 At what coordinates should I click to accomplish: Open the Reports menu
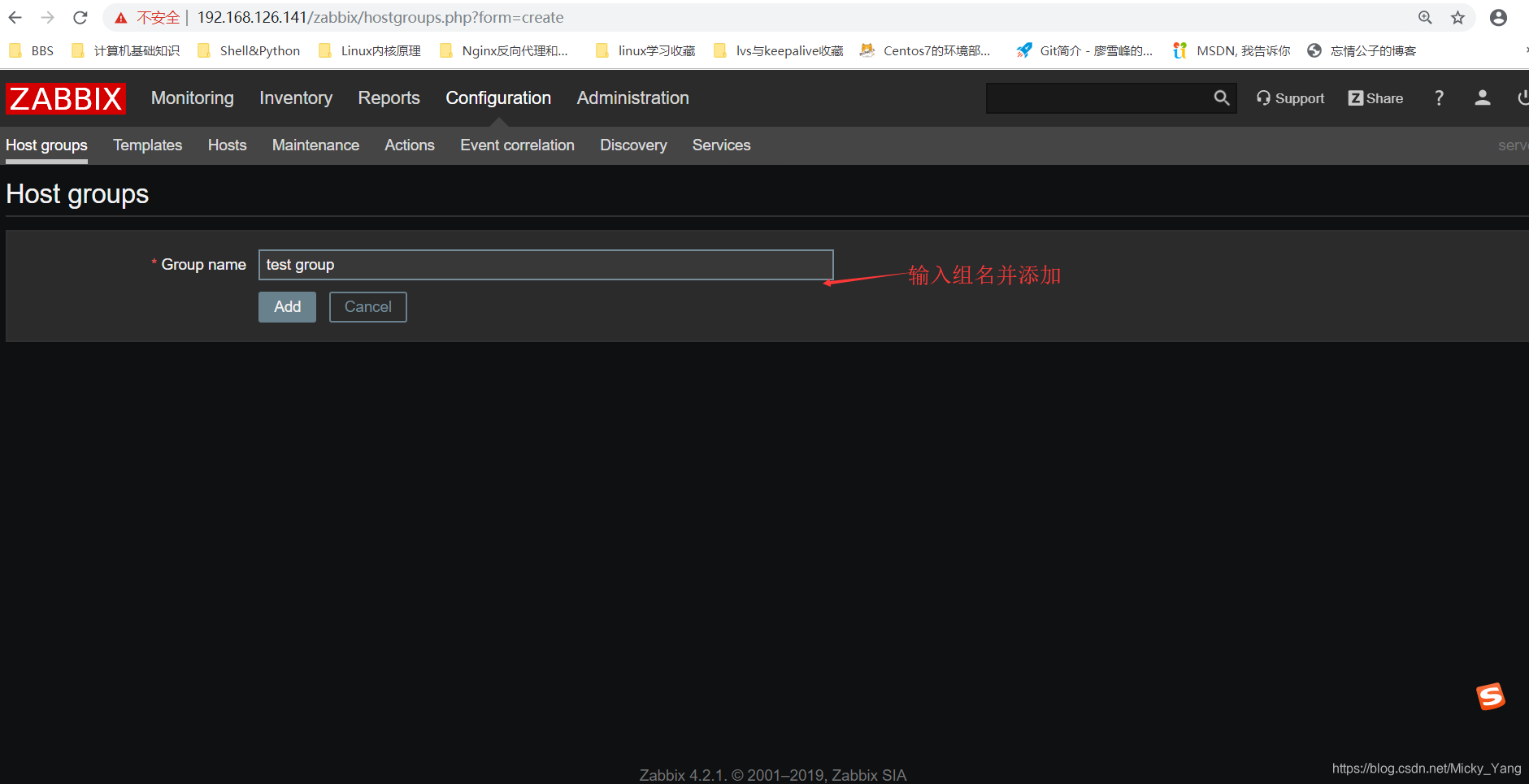pos(389,98)
